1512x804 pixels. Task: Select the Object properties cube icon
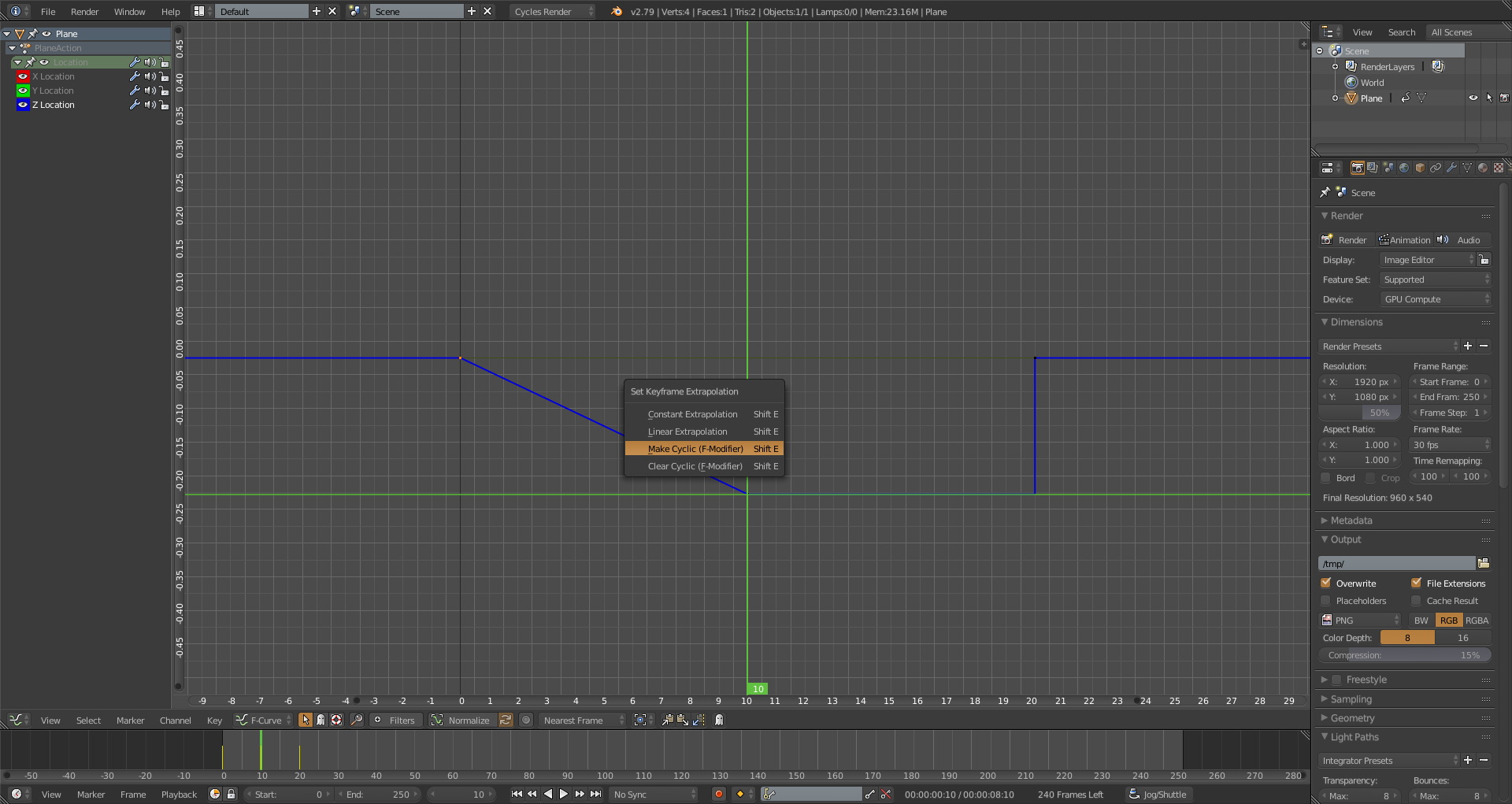1420,167
